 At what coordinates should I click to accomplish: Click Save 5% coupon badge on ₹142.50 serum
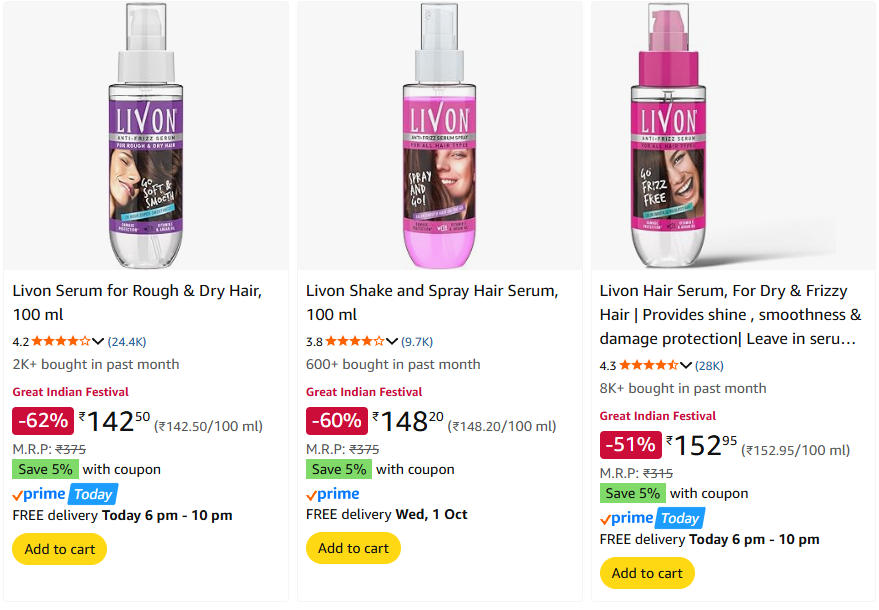(44, 469)
